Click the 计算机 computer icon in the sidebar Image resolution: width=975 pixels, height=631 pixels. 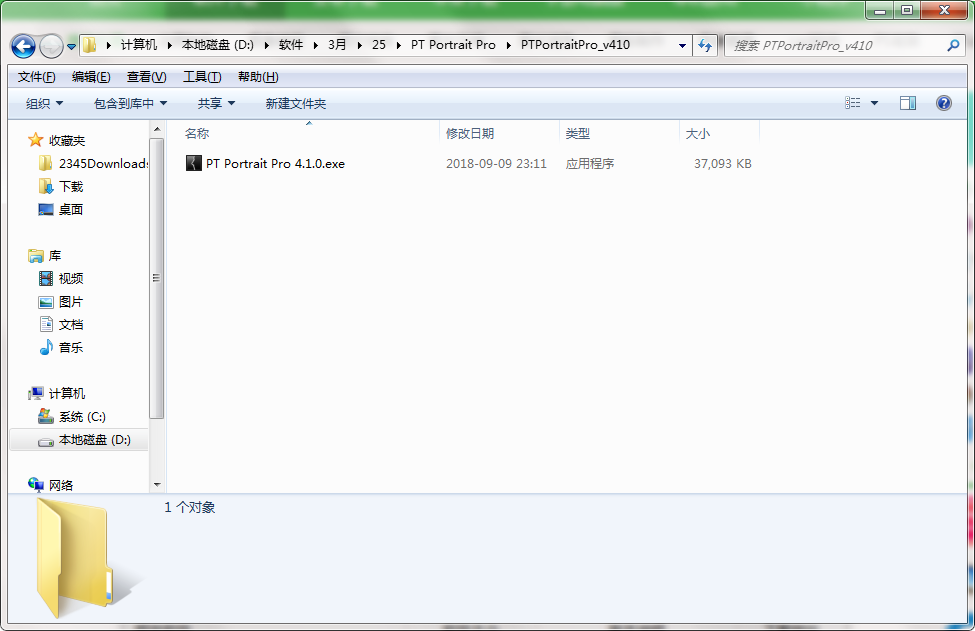pos(35,393)
